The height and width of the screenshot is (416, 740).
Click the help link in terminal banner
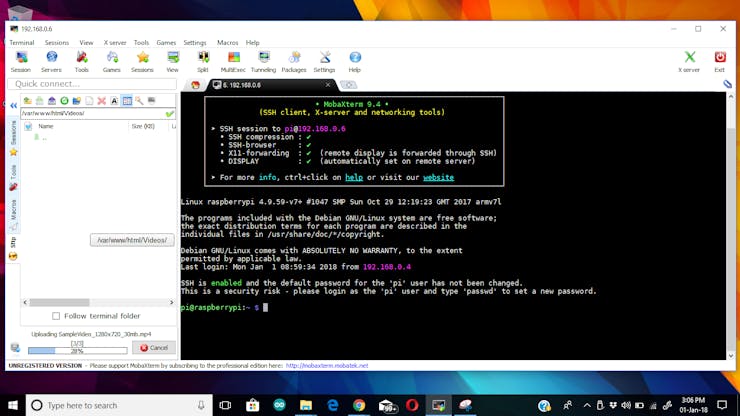point(354,178)
